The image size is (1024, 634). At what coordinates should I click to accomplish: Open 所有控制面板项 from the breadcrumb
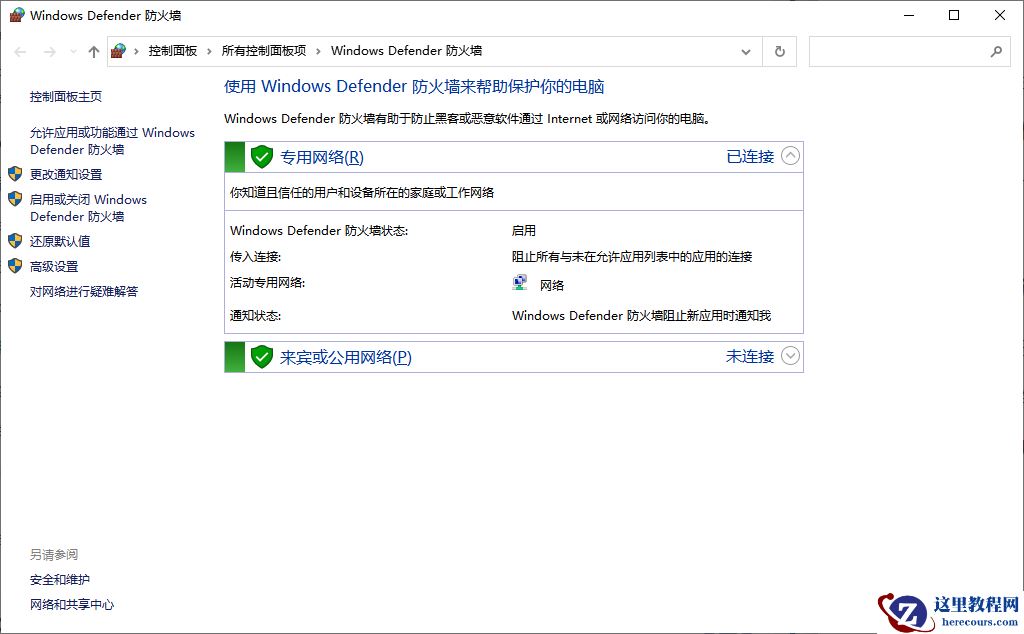pyautogui.click(x=265, y=51)
